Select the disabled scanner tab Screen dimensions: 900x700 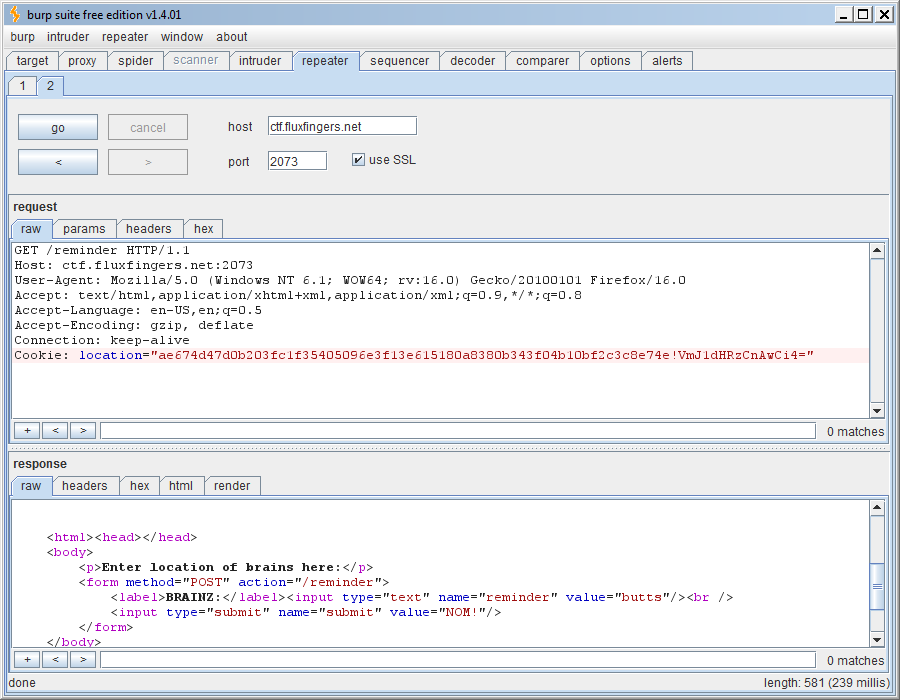196,60
